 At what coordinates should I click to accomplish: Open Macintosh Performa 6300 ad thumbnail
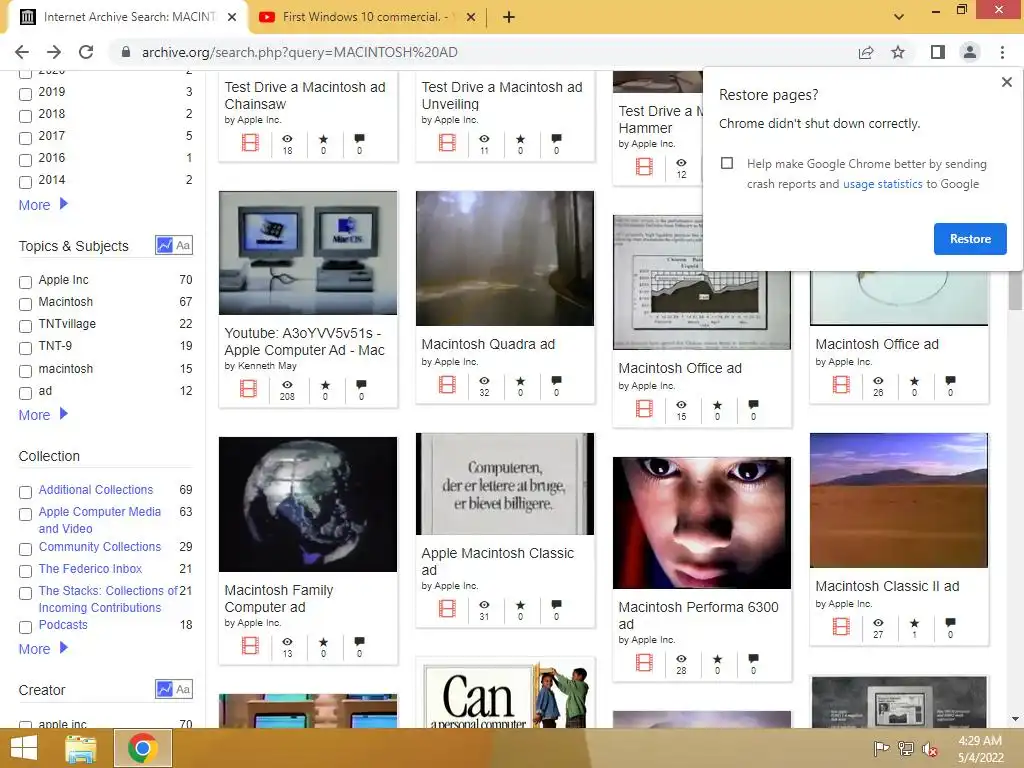701,522
